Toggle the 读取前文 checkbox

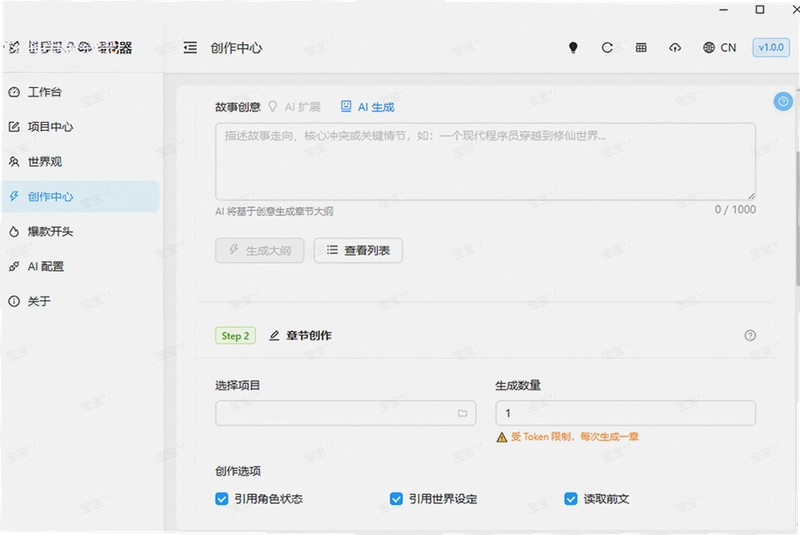tap(570, 499)
